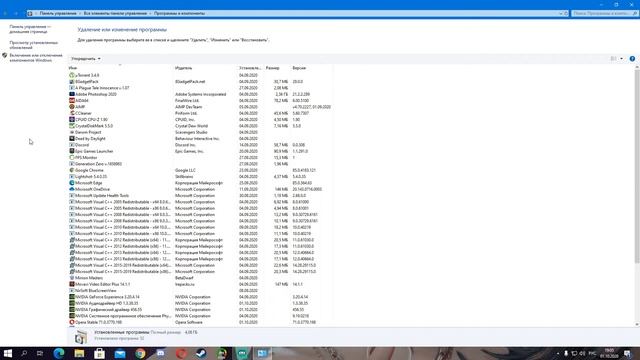Sort by the Издатель column header
640x360 pixels.
[x=206, y=68]
